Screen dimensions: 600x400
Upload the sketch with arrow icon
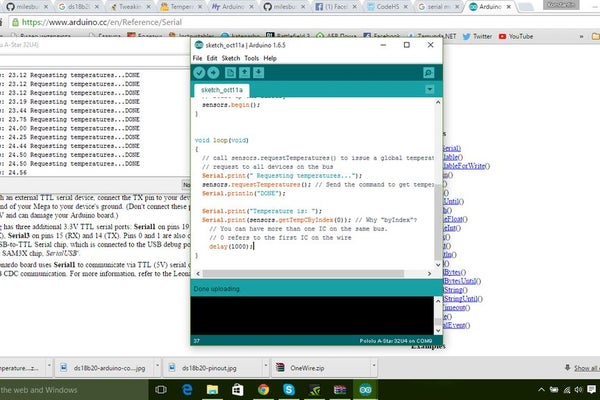214,73
